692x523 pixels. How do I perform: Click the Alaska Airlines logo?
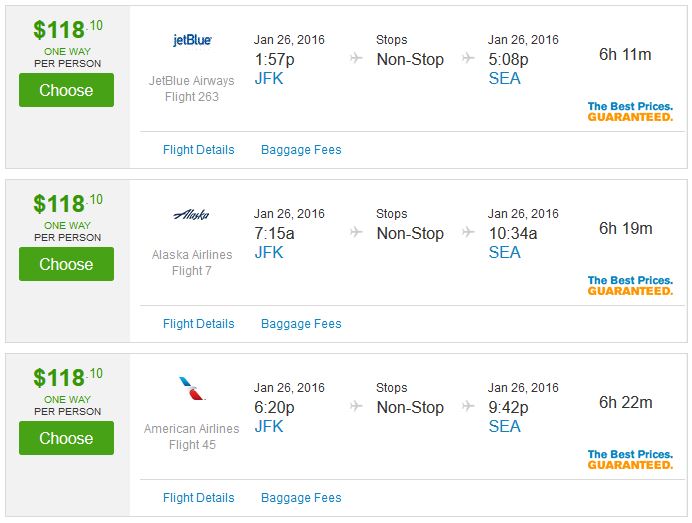[x=192, y=215]
